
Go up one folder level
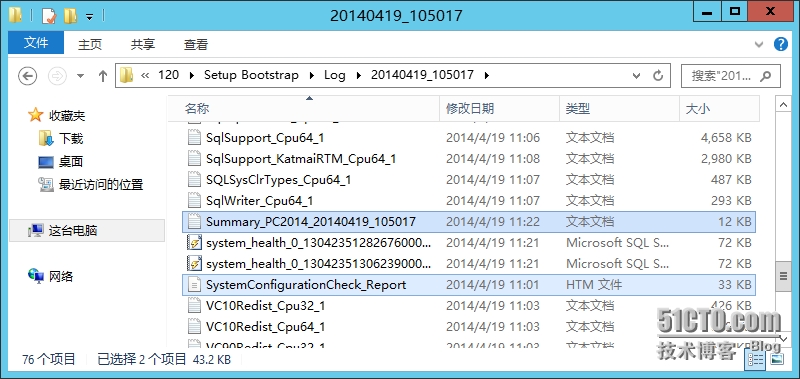103,76
